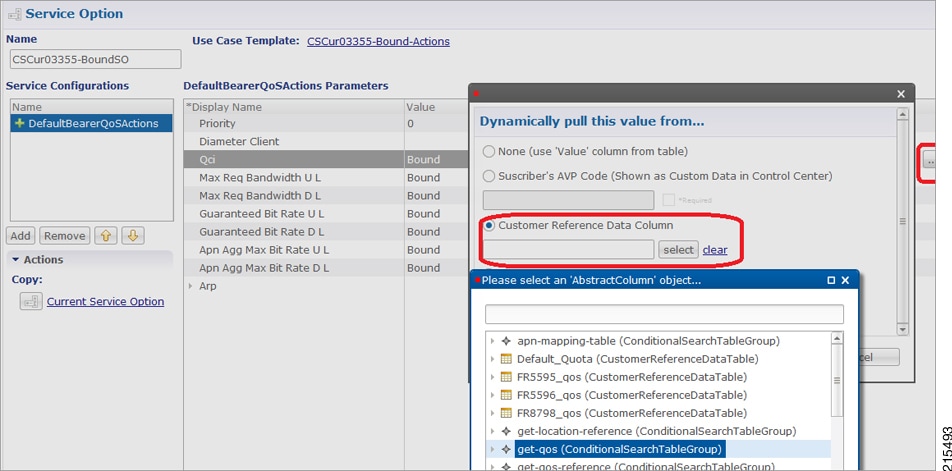The height and width of the screenshot is (471, 952).
Task: Click the copy icon beside Current Service Option
Action: [31, 302]
